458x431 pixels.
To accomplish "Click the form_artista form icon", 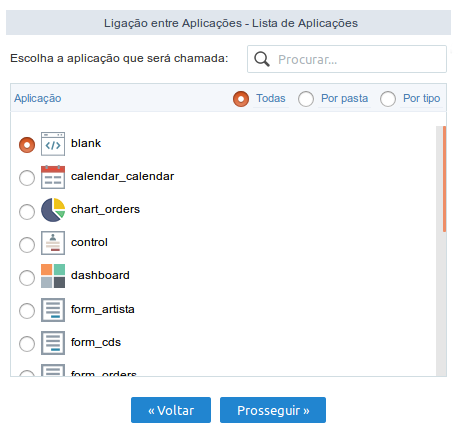I will [x=53, y=310].
